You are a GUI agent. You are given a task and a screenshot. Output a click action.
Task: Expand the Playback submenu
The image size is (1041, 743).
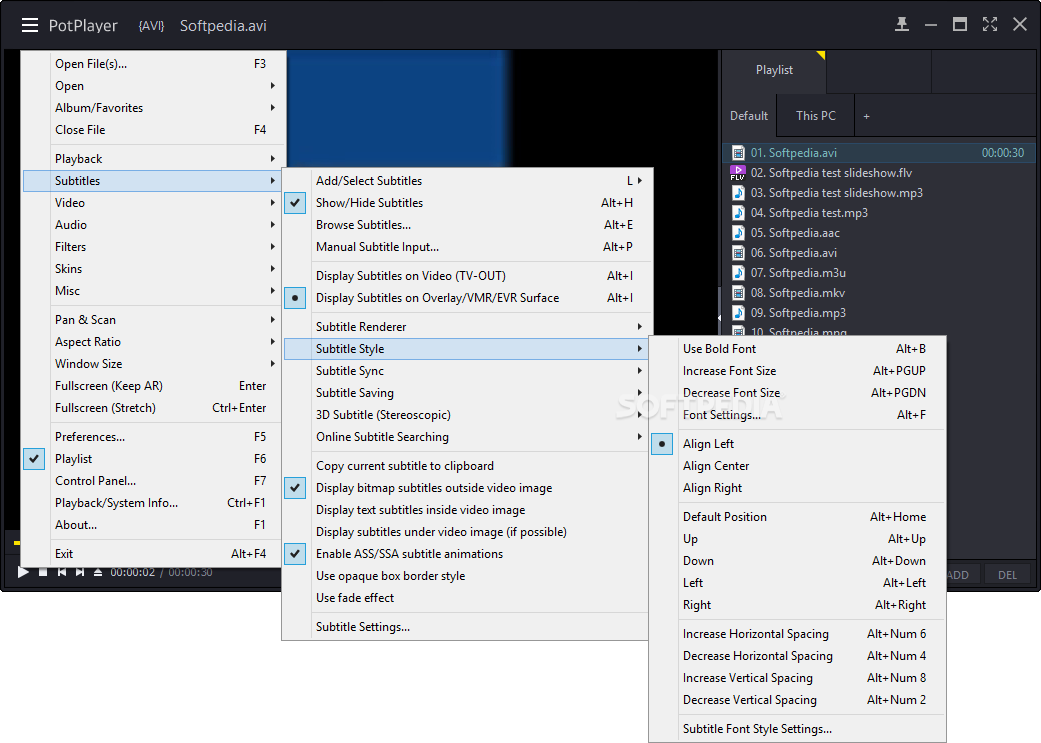coord(154,159)
